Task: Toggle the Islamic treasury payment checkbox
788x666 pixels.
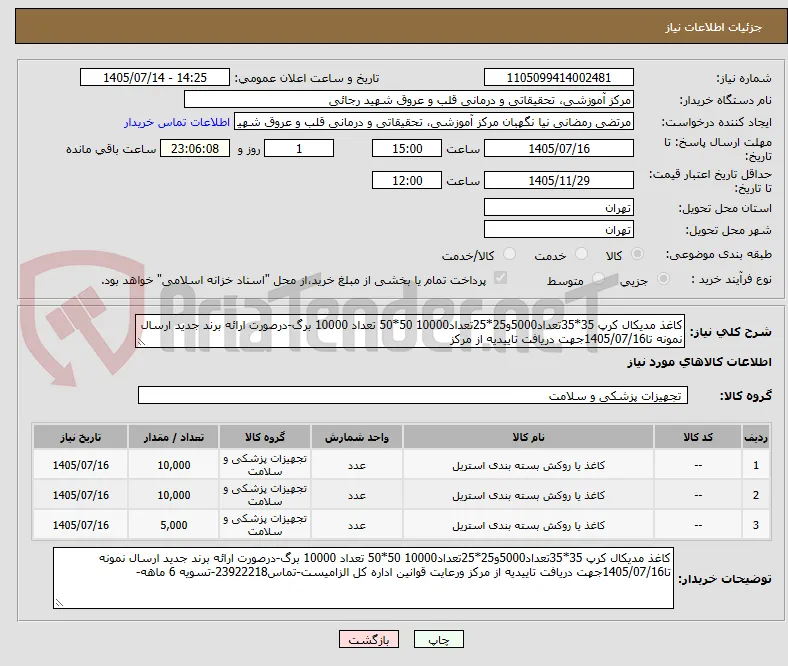Action: pyautogui.click(x=501, y=278)
